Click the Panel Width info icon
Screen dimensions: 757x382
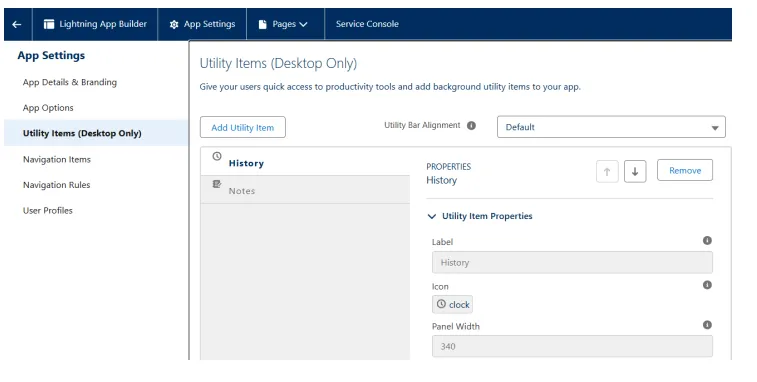tap(707, 325)
